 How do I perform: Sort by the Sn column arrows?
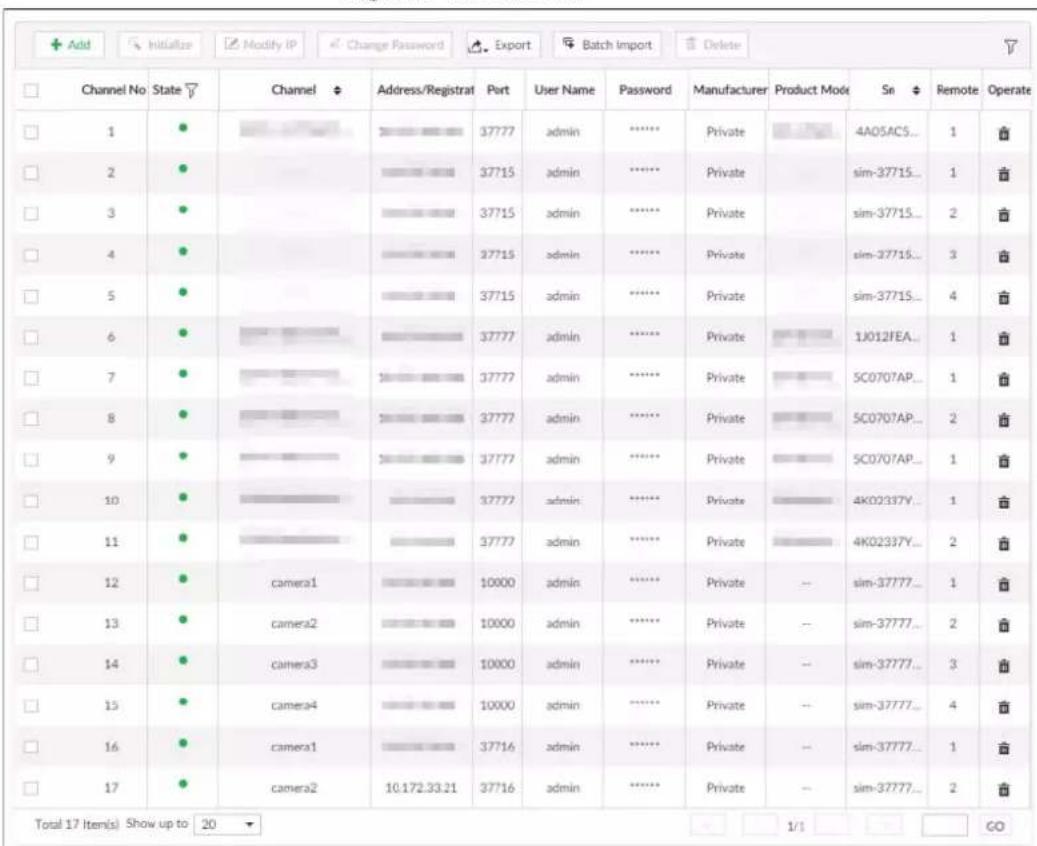[x=916, y=91]
